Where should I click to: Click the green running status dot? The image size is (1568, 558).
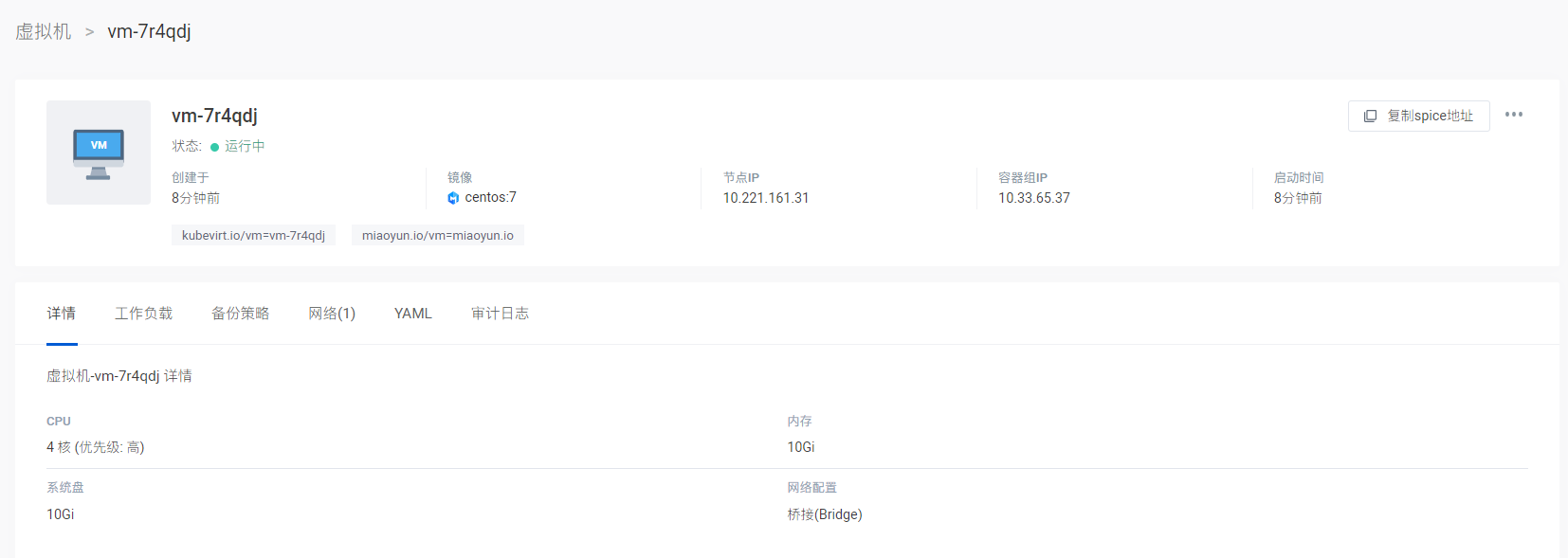click(215, 147)
